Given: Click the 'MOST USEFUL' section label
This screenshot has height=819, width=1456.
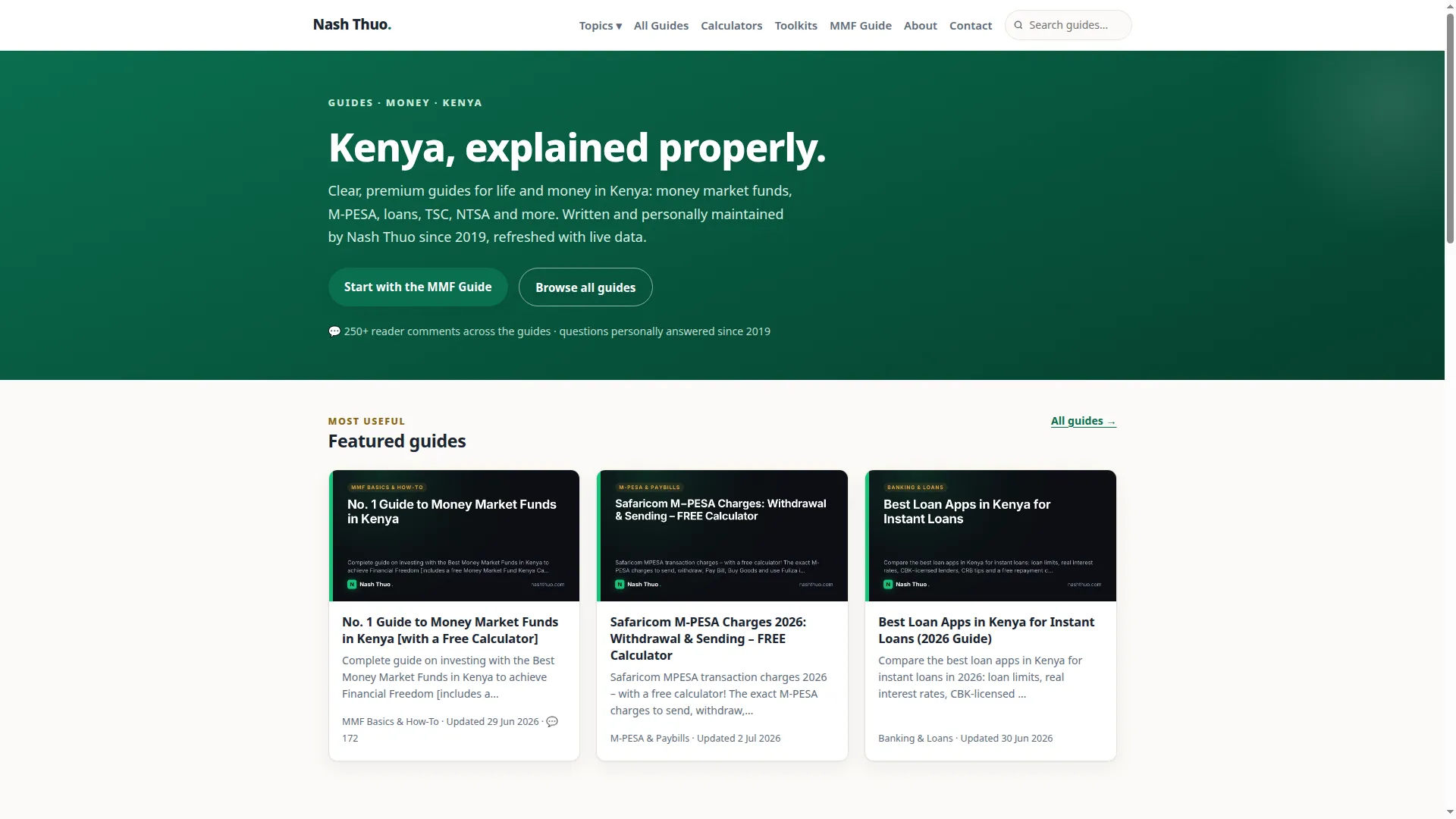Looking at the screenshot, I should click(366, 421).
